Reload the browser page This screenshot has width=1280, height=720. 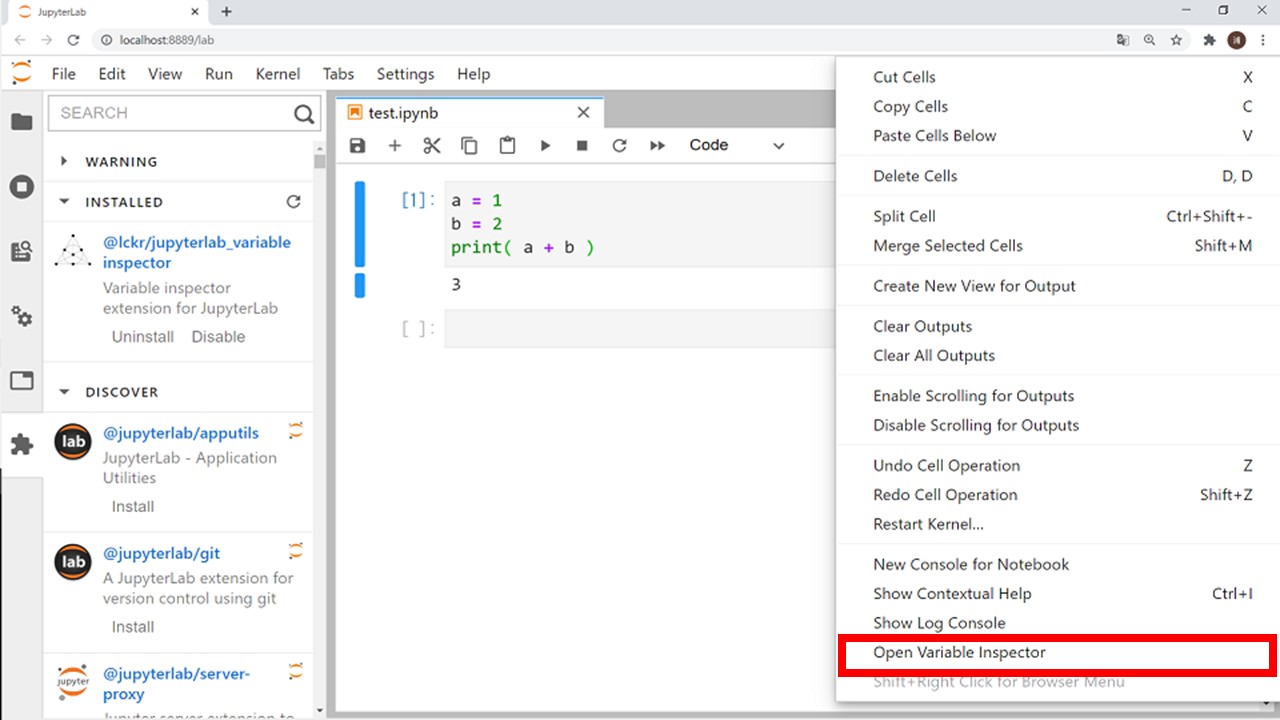(x=73, y=40)
